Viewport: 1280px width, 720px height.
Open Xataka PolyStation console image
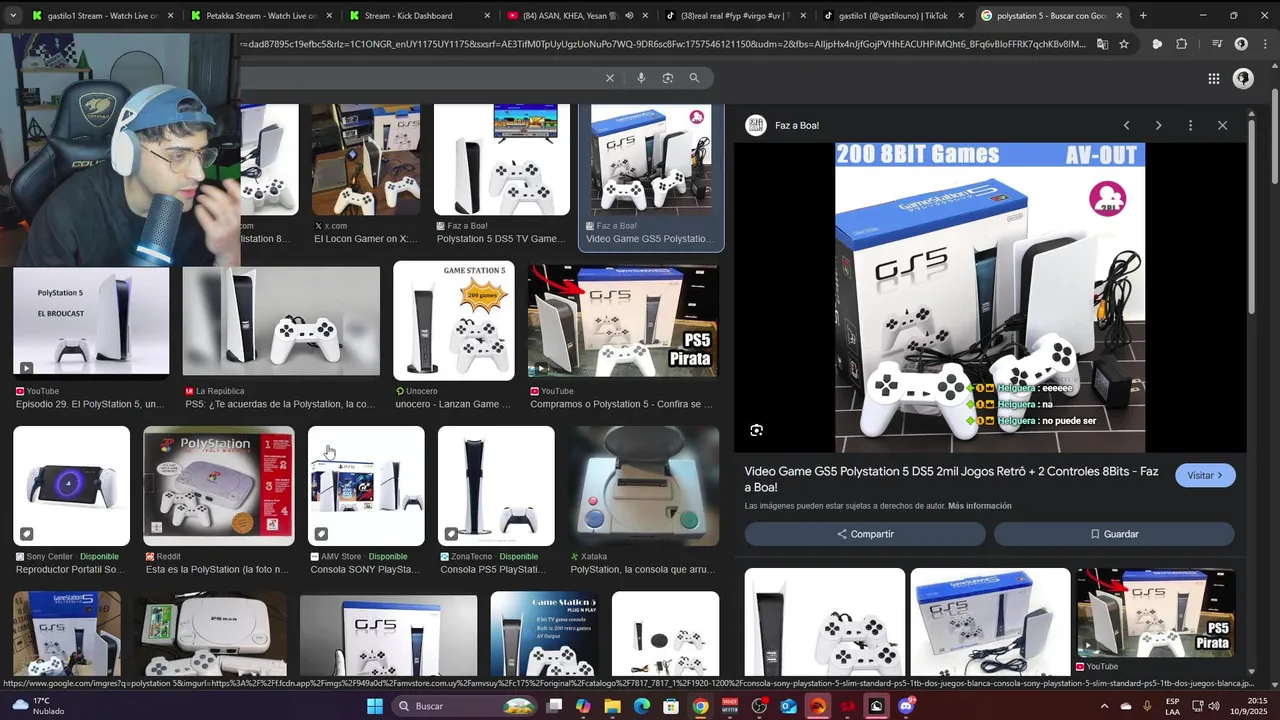(x=645, y=486)
